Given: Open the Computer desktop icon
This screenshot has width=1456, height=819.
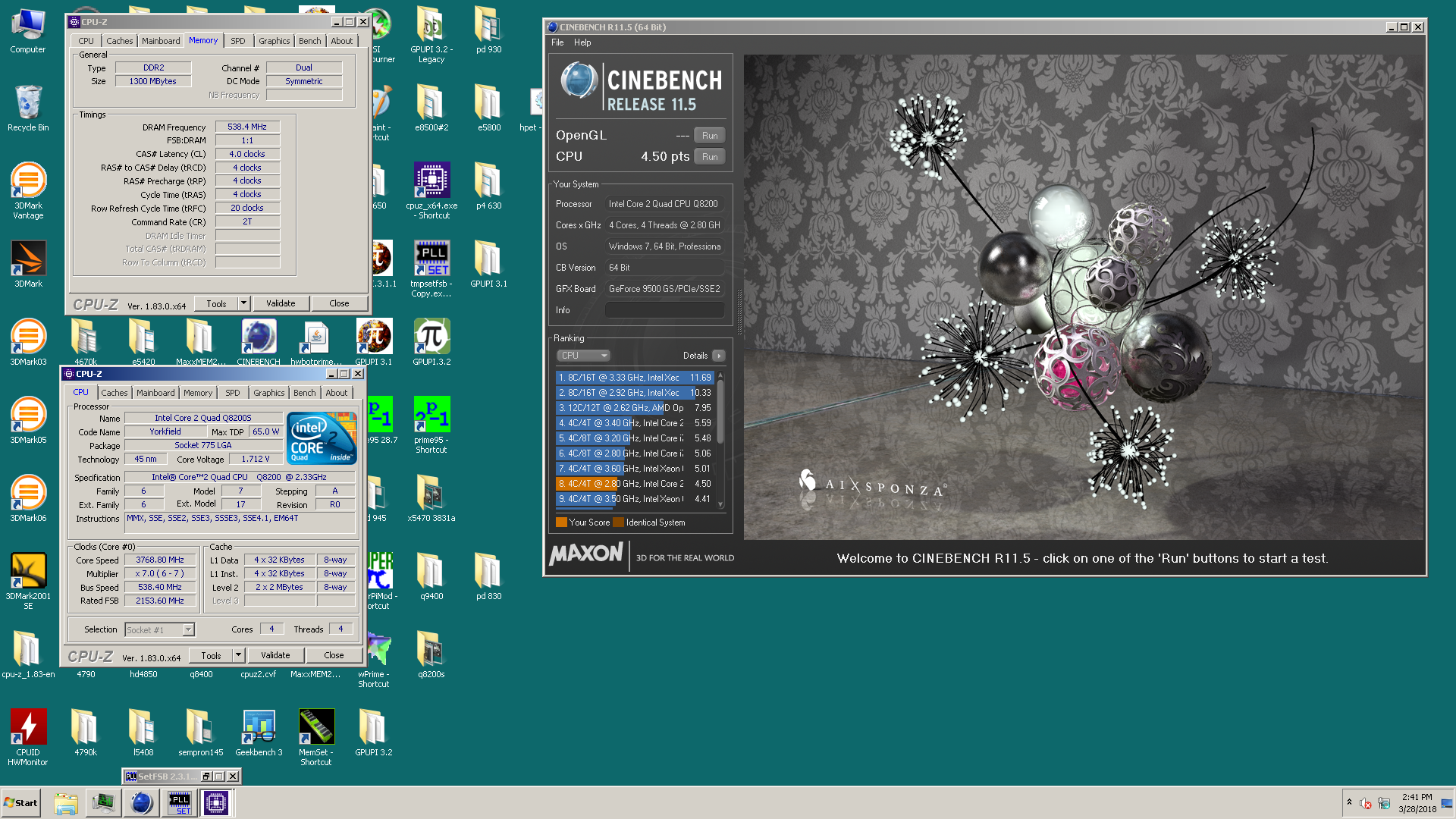Looking at the screenshot, I should (28, 30).
